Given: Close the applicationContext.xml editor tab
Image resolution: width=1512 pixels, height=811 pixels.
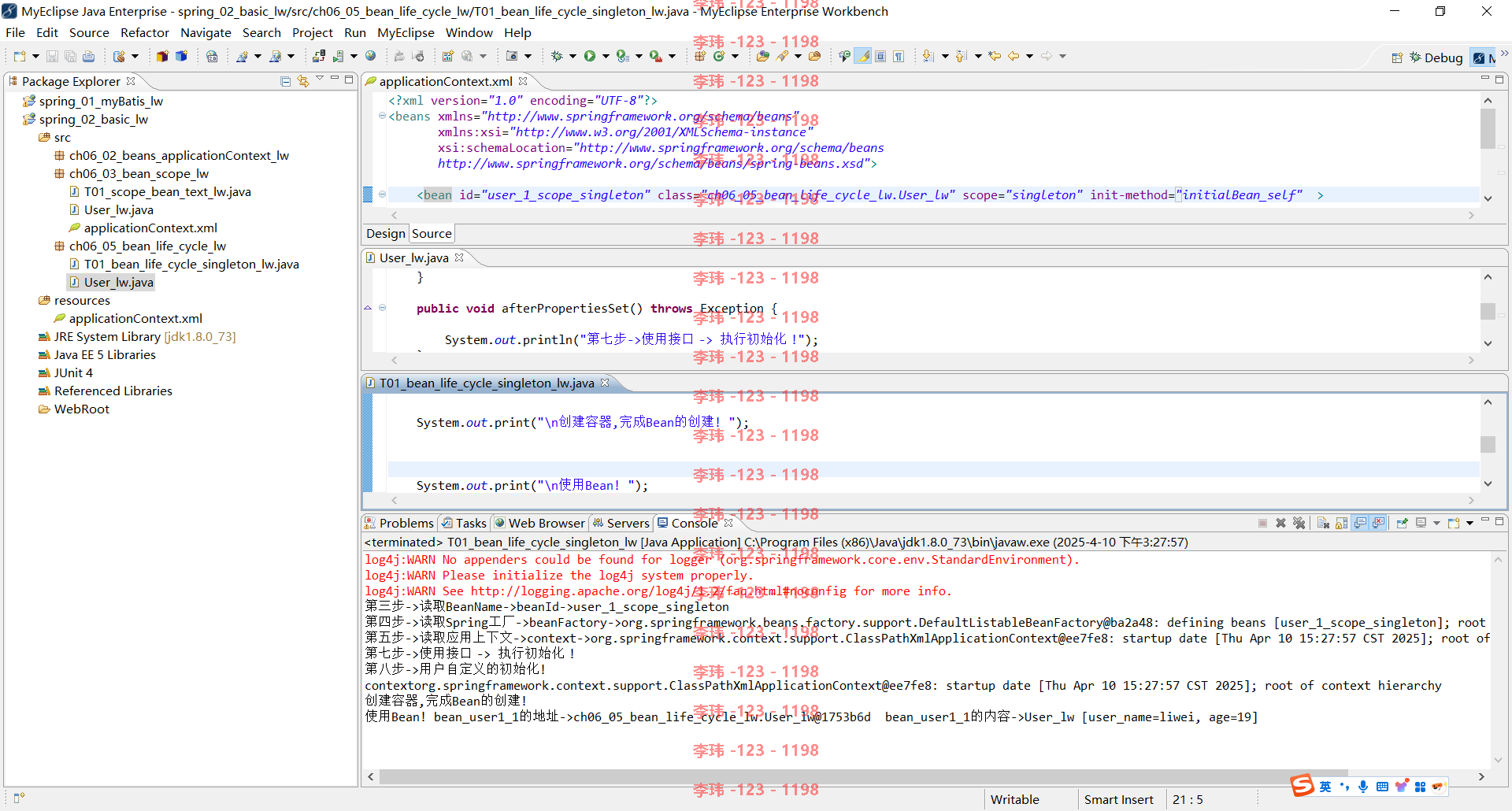Looking at the screenshot, I should click(523, 81).
